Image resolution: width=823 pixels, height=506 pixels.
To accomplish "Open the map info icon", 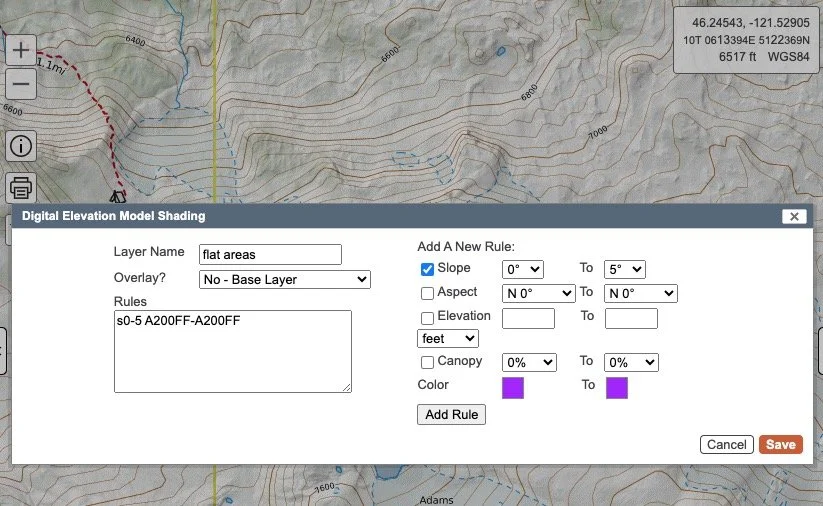I will pos(20,146).
